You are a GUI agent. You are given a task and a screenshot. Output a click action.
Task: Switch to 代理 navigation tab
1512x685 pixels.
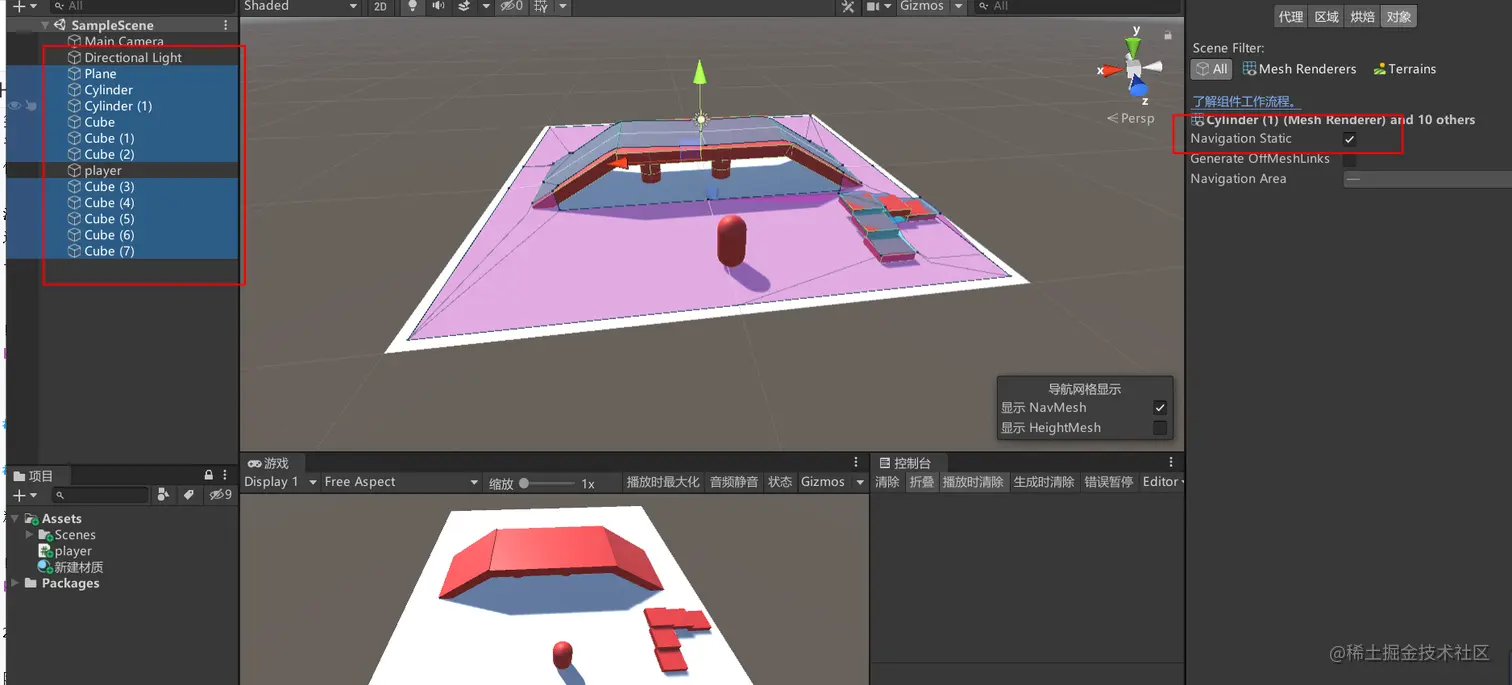[1291, 17]
